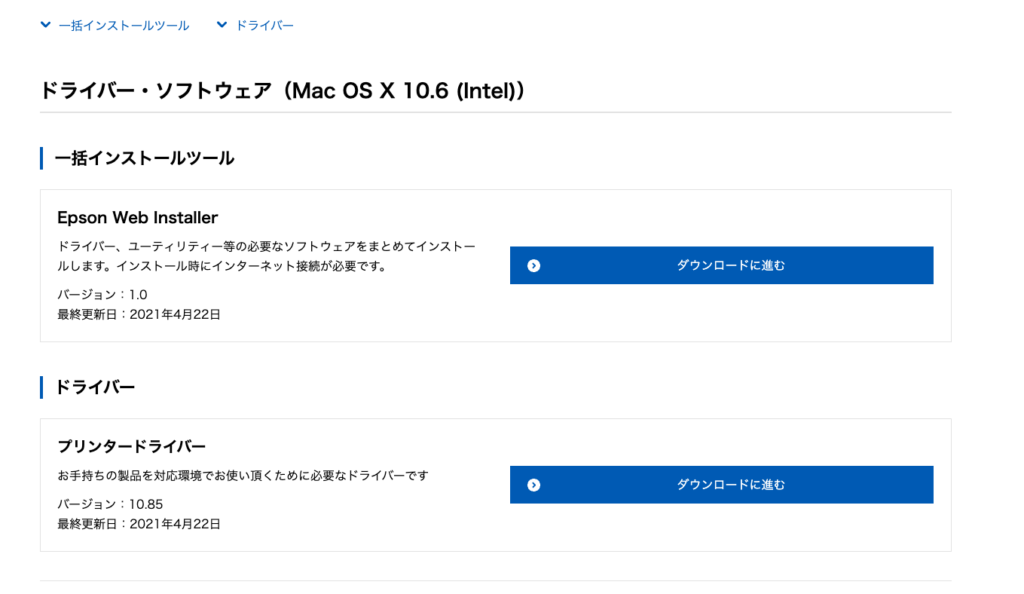
Task: Click the 一括インストールツール section heading
Action: pyautogui.click(x=144, y=158)
